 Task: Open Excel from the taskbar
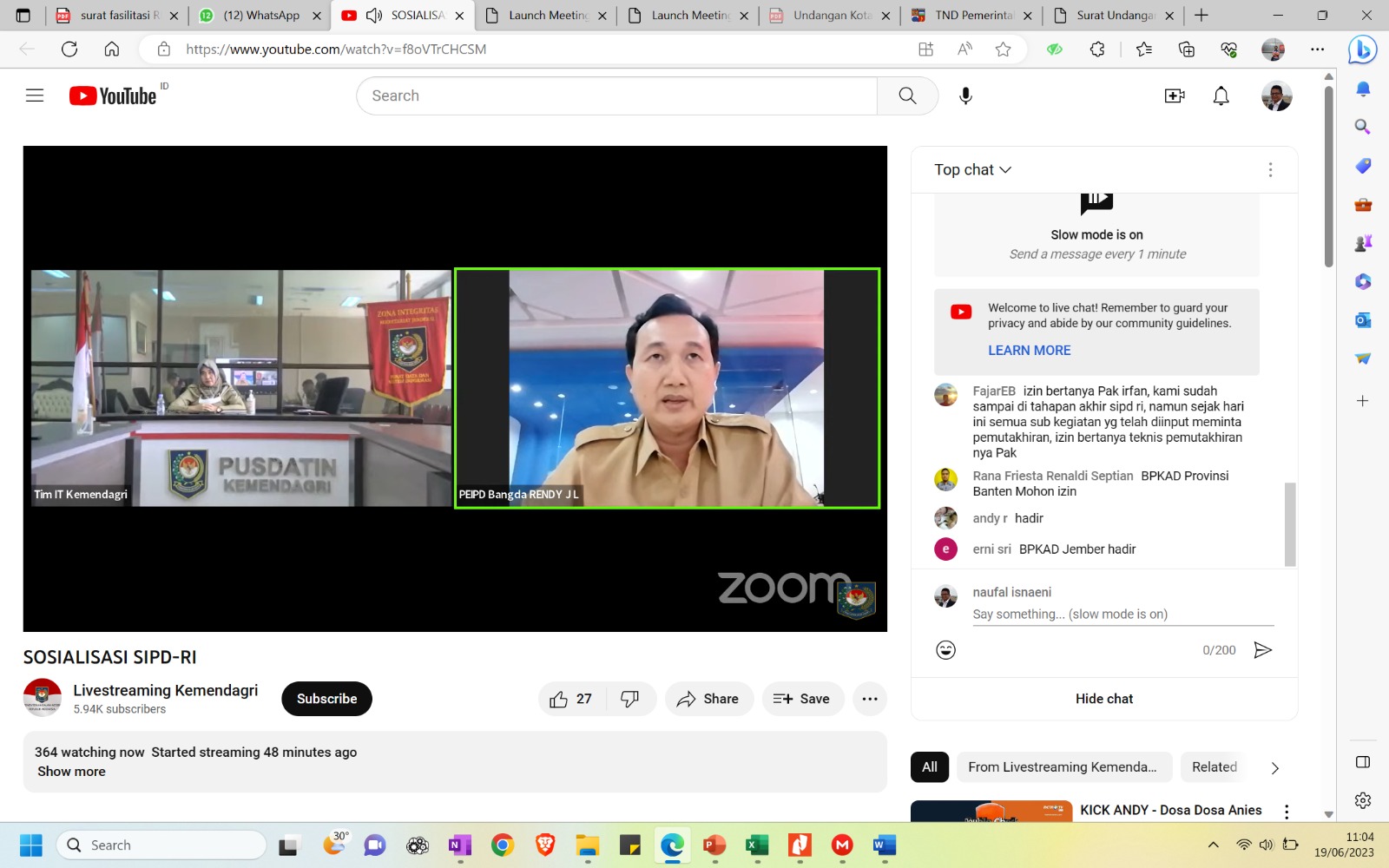(757, 845)
